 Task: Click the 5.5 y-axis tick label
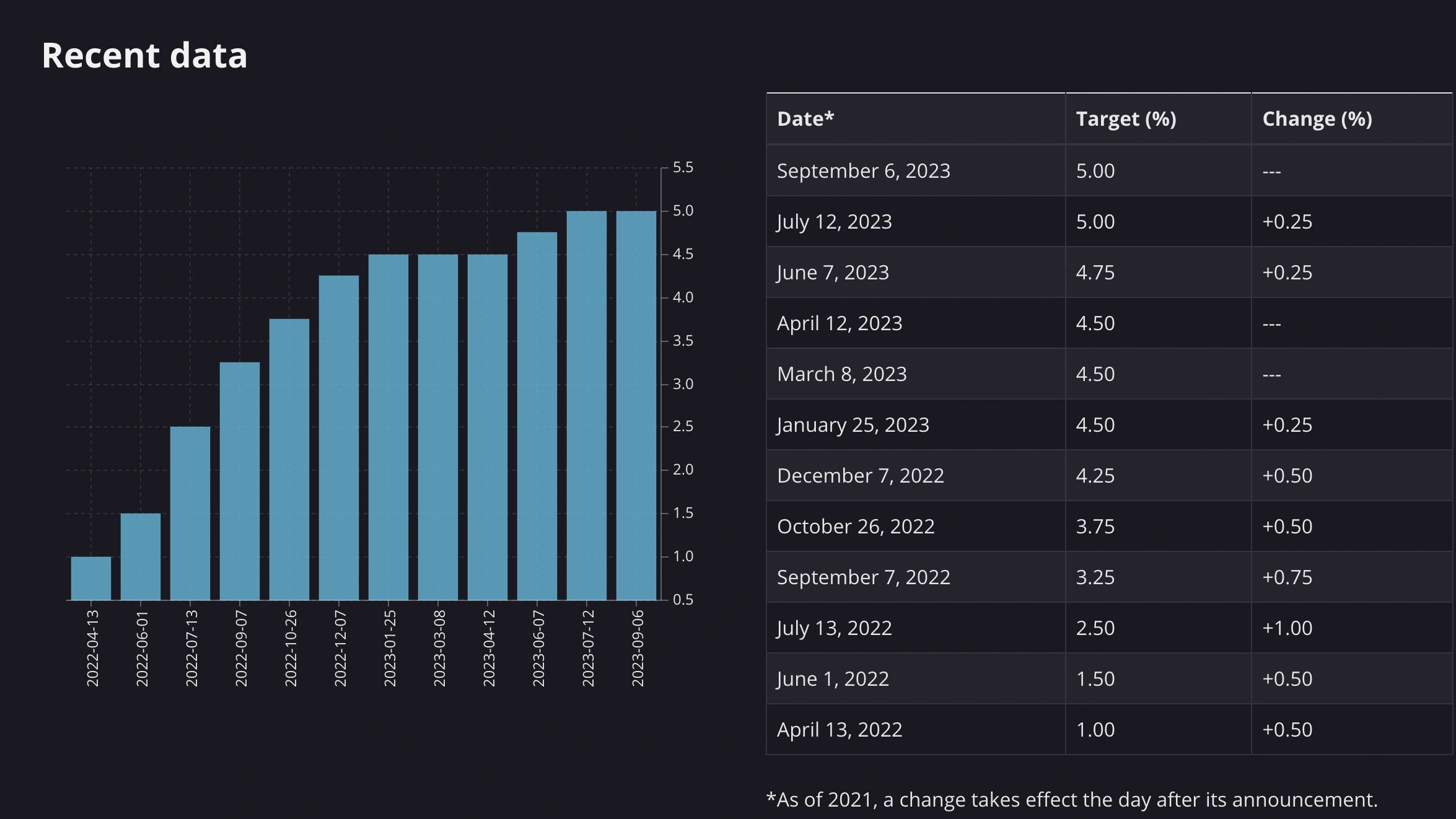tap(683, 167)
